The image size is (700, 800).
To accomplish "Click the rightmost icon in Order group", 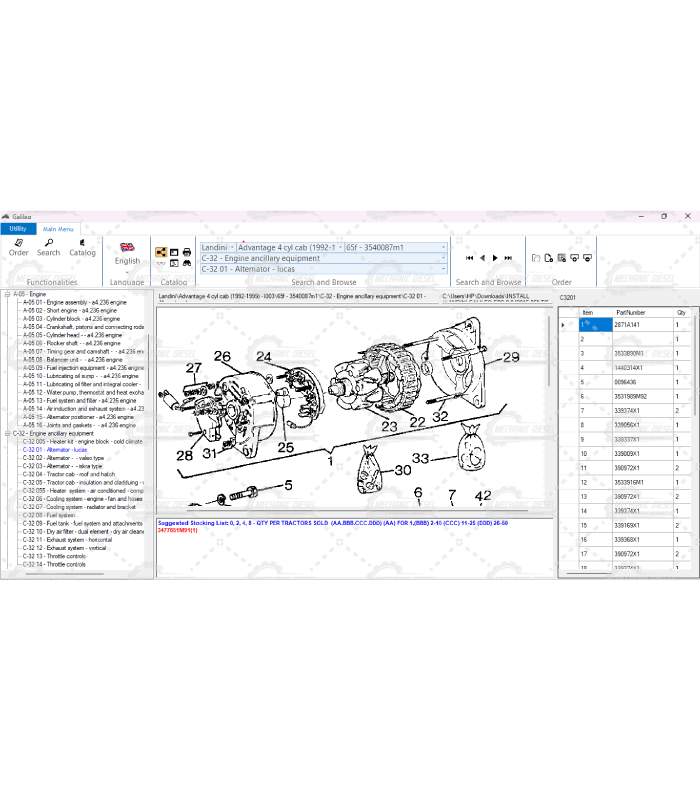I will [x=588, y=258].
